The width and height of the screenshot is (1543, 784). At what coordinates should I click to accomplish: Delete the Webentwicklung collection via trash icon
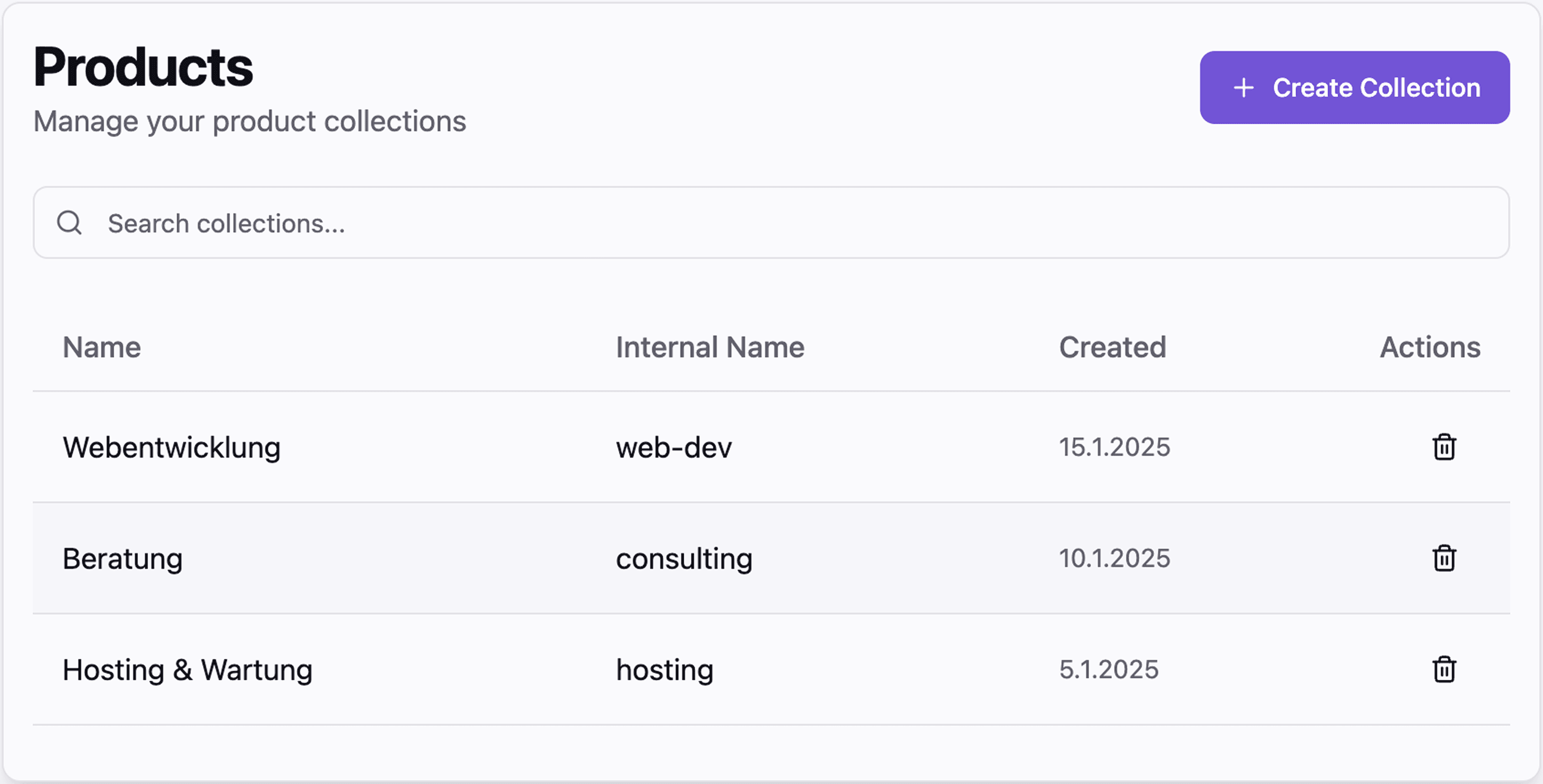pos(1443,447)
